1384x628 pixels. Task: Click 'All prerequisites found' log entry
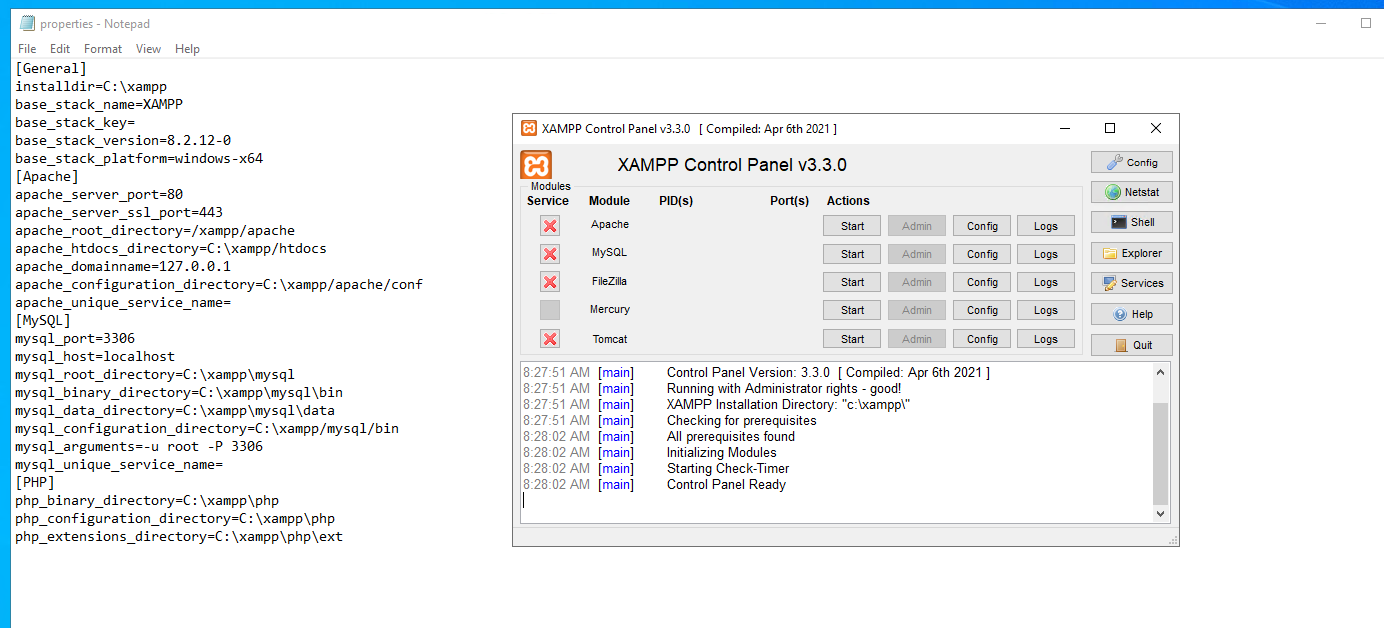731,437
